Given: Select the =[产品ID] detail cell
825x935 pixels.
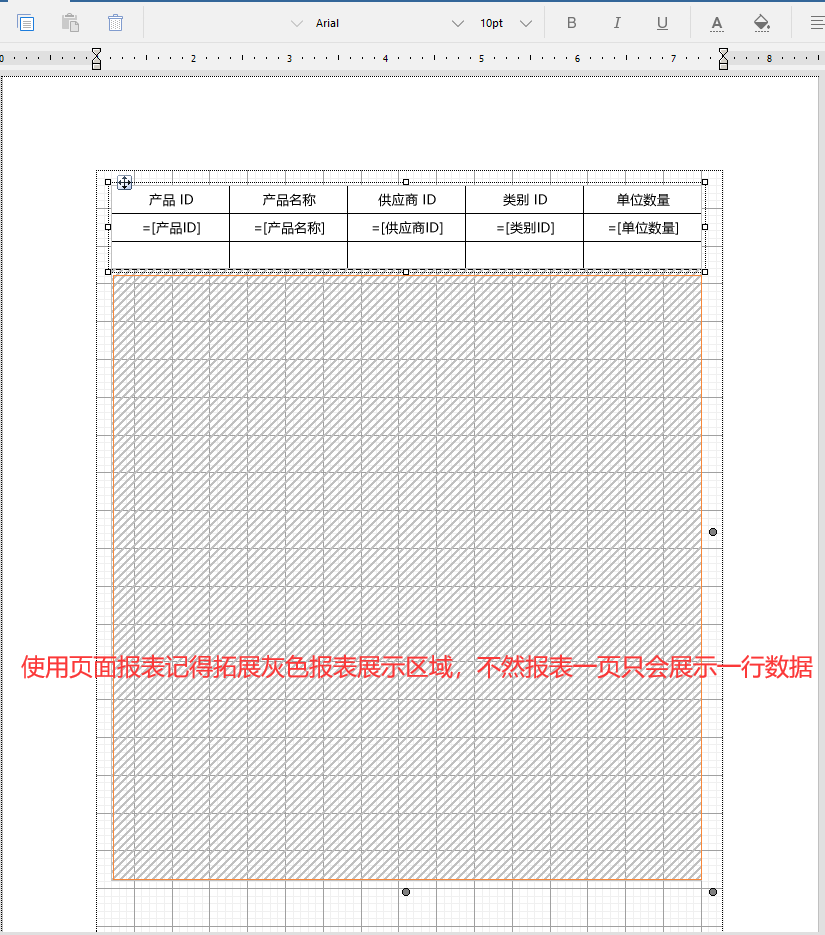Looking at the screenshot, I should [170, 228].
